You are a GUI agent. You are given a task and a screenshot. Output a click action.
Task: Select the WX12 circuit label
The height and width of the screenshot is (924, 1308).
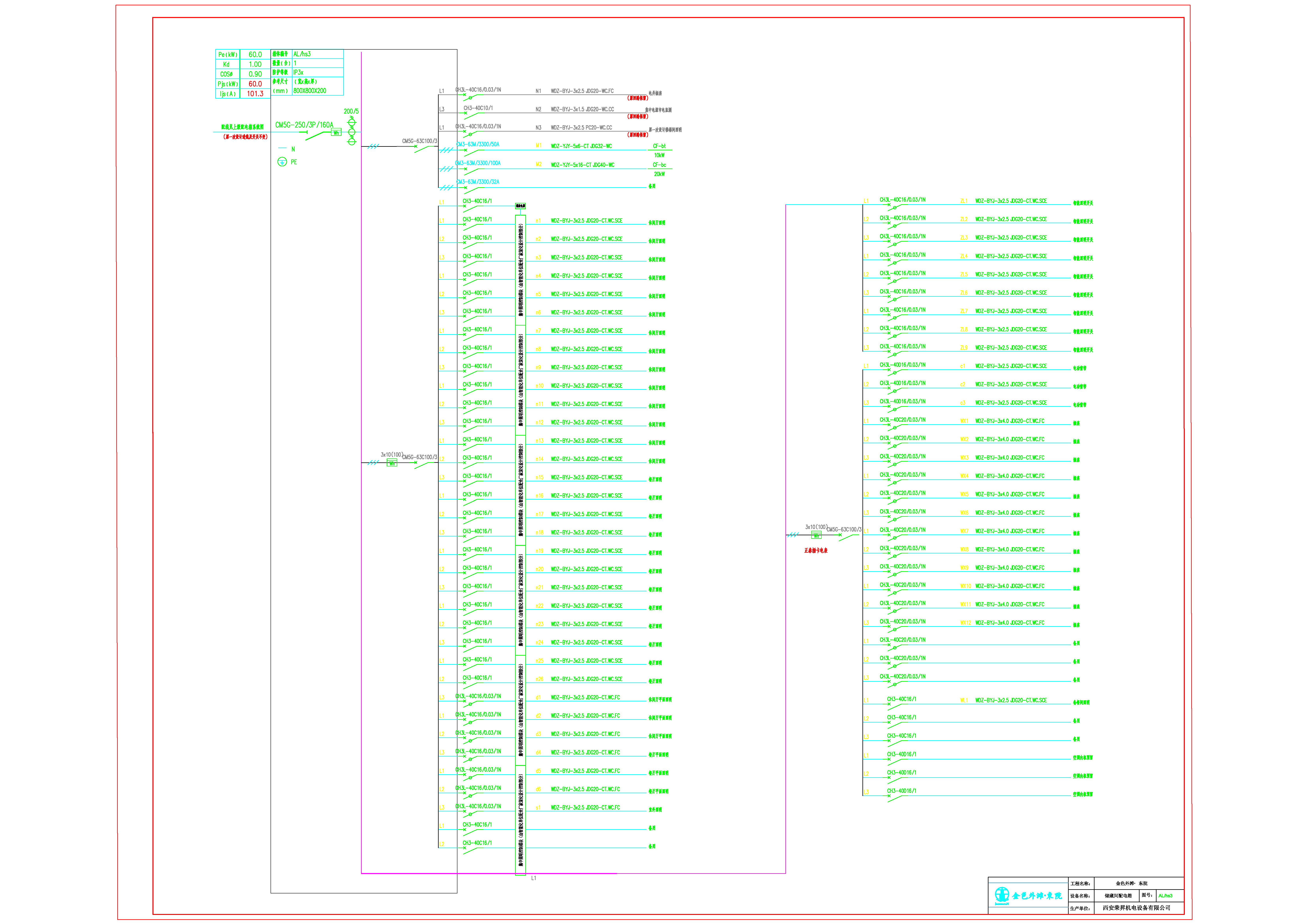click(x=966, y=623)
